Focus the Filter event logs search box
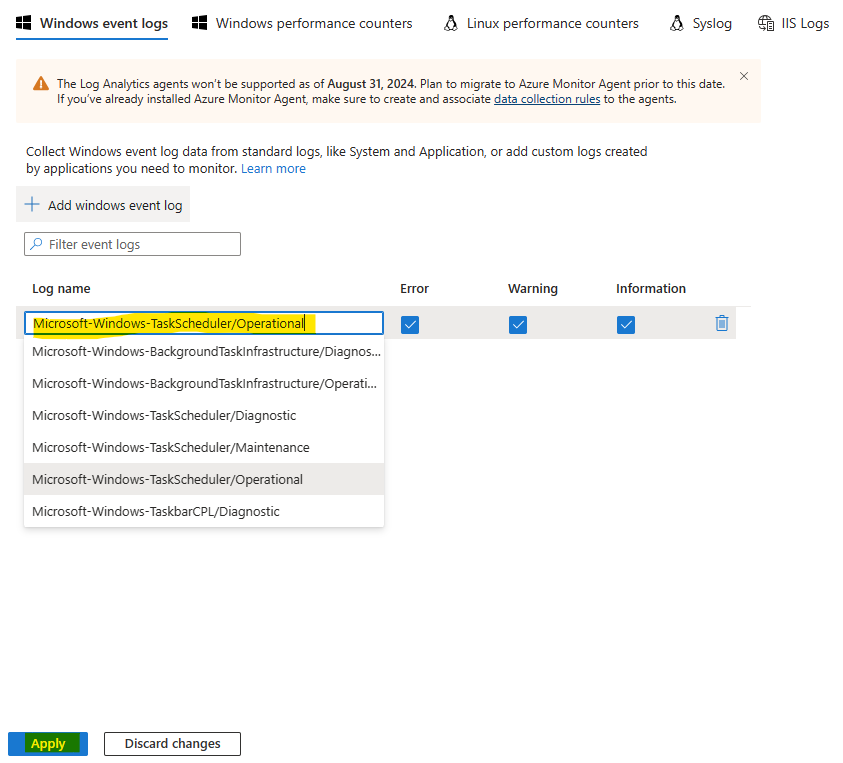The height and width of the screenshot is (763, 843). point(132,245)
